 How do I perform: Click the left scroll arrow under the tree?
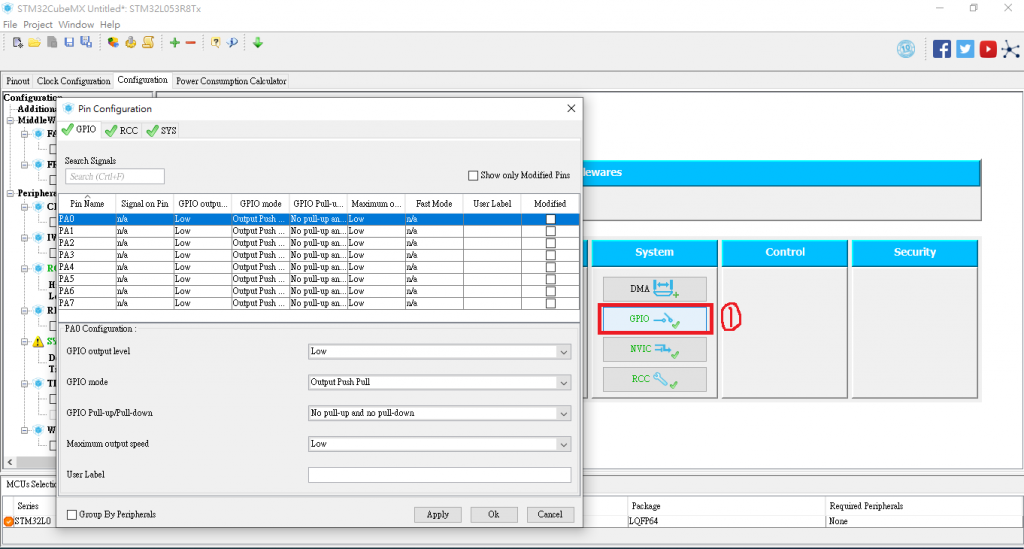(10, 462)
